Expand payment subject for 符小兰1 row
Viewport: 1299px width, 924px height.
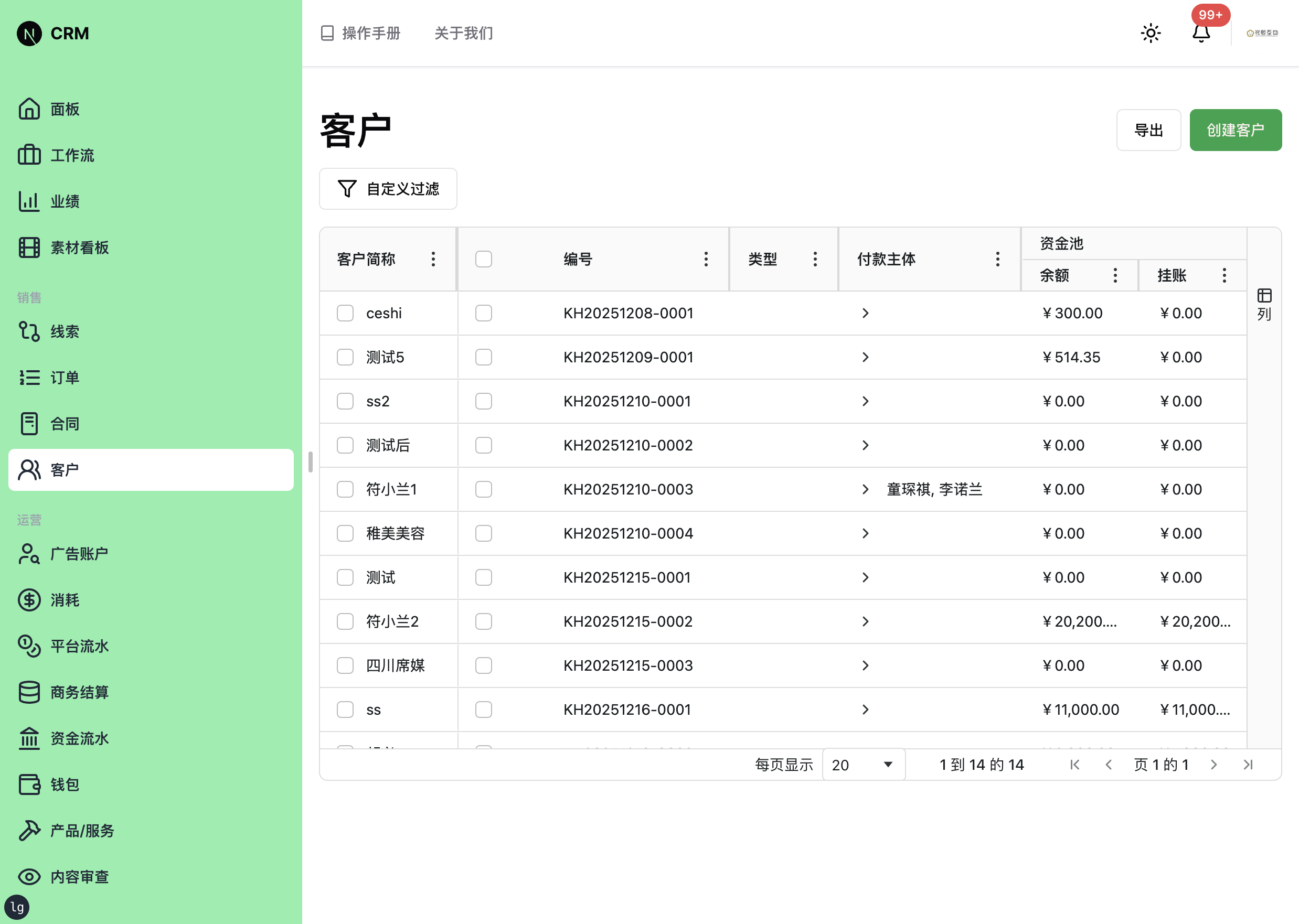[866, 489]
